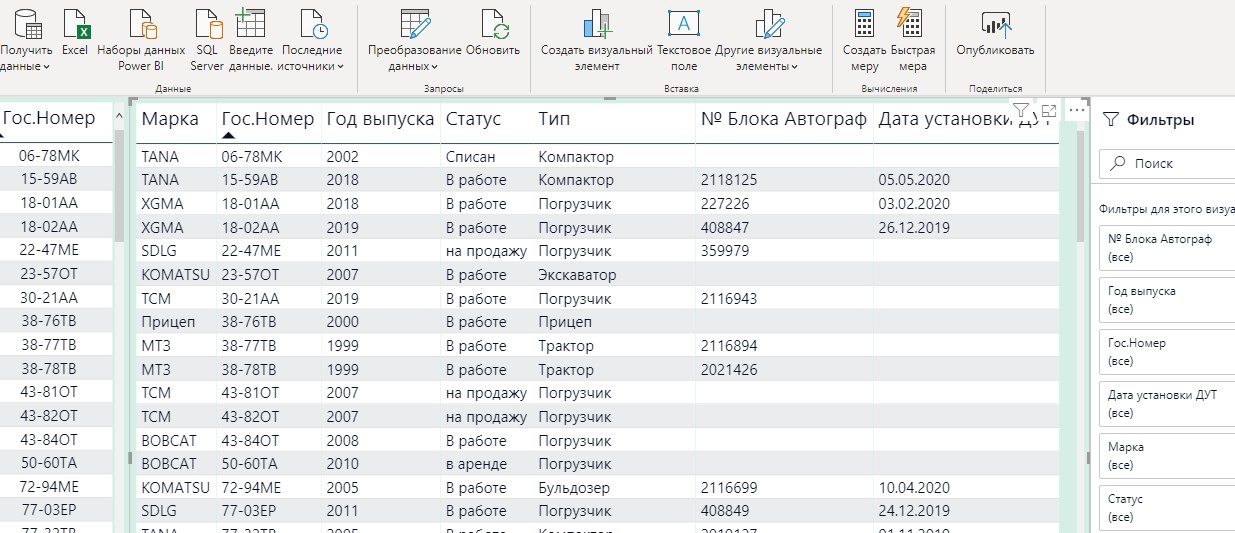
Task: Connect to SQL Server
Action: pos(207,38)
